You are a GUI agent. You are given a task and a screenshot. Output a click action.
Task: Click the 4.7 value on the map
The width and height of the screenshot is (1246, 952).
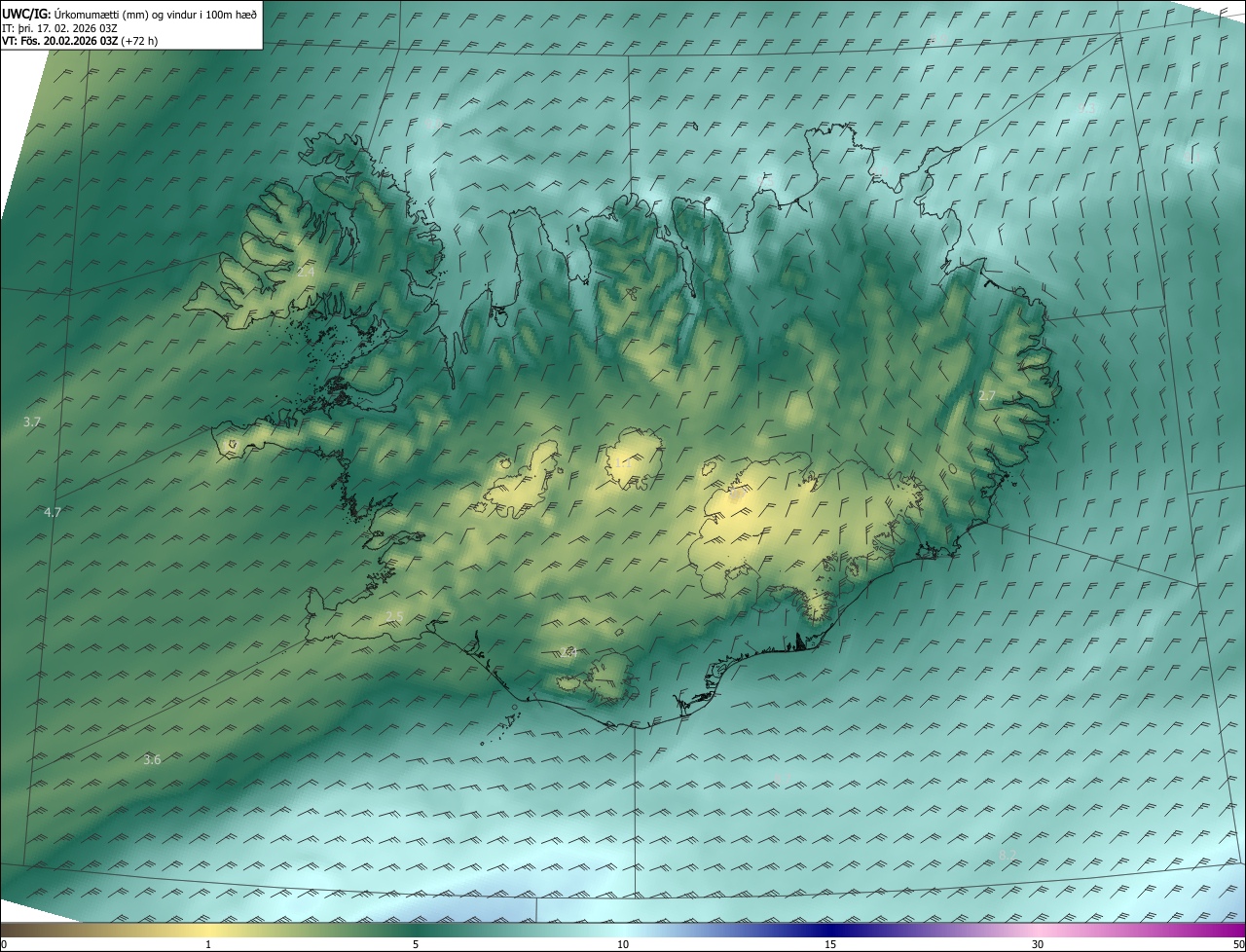pos(53,512)
